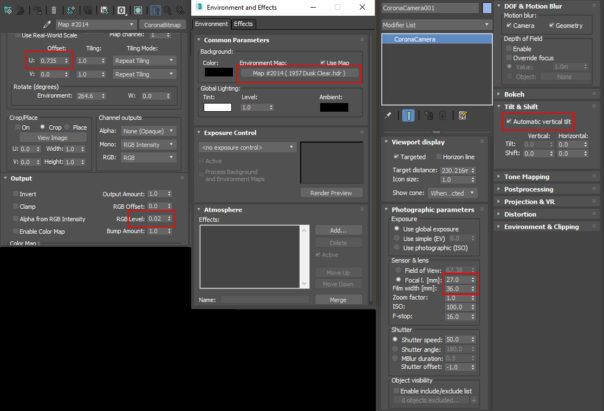Click the material editor toolbar icon at top left

[x=8, y=6]
